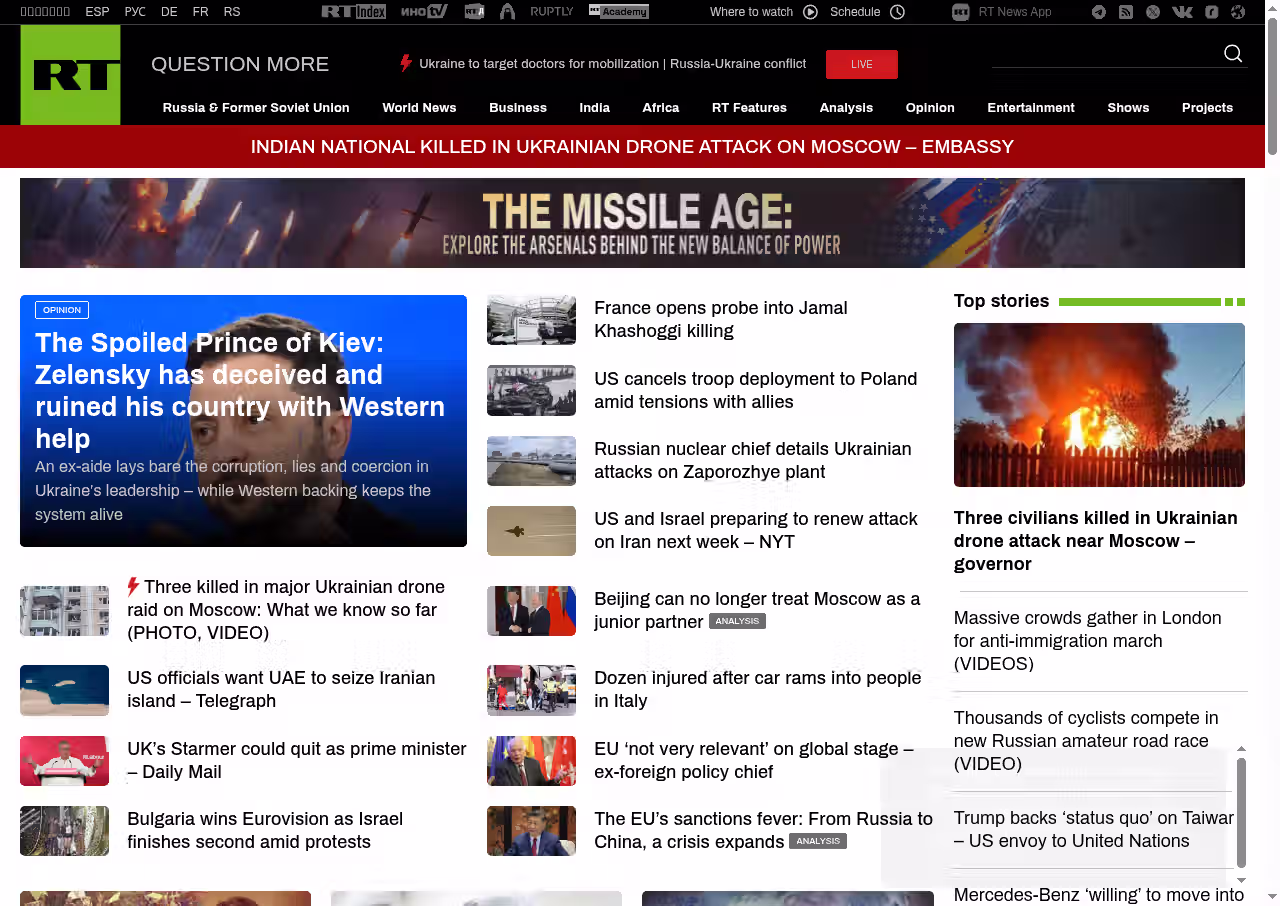Open the VK social icon

(x=1182, y=12)
